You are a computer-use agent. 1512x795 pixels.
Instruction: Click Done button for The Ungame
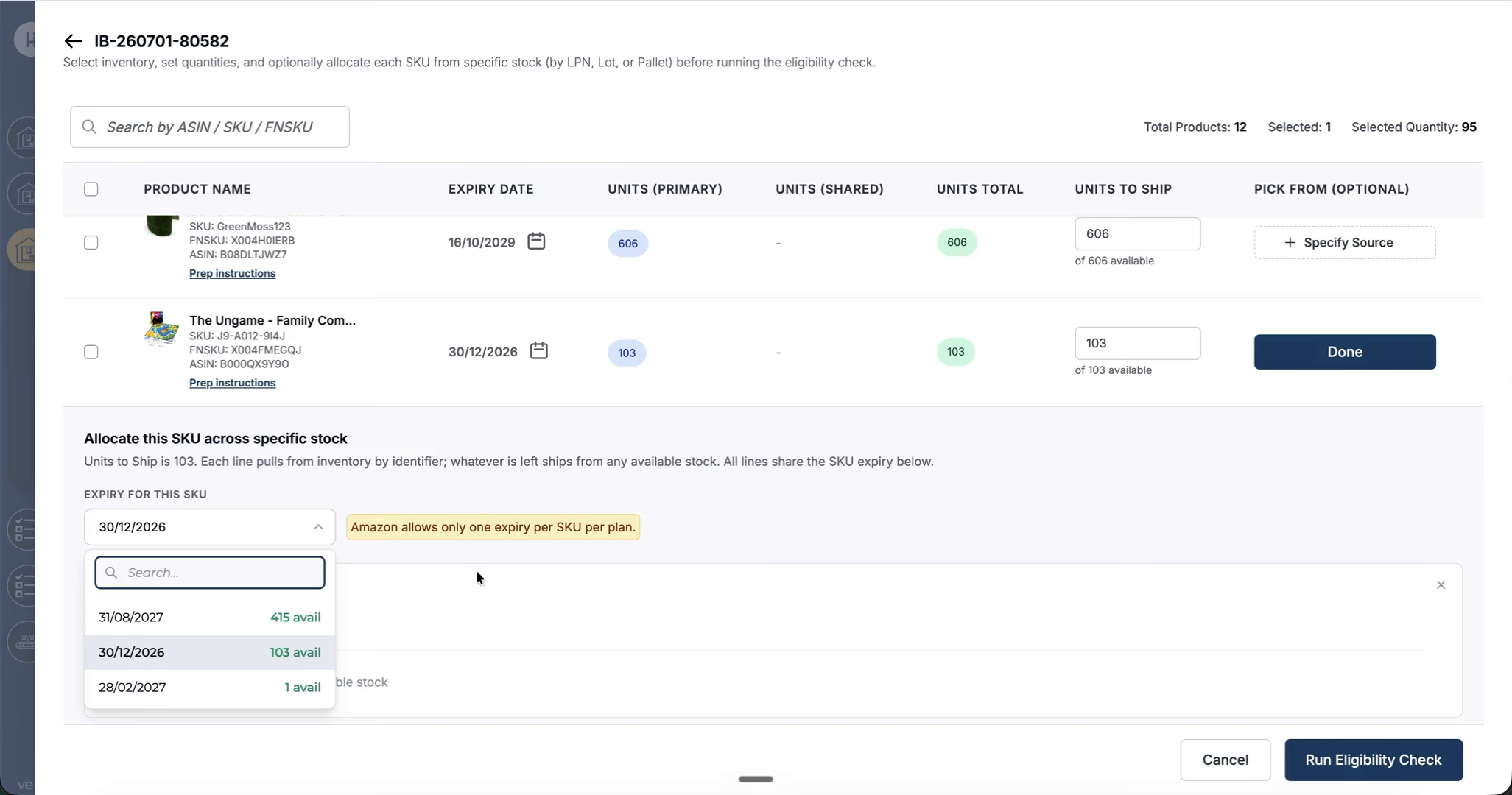pos(1345,352)
